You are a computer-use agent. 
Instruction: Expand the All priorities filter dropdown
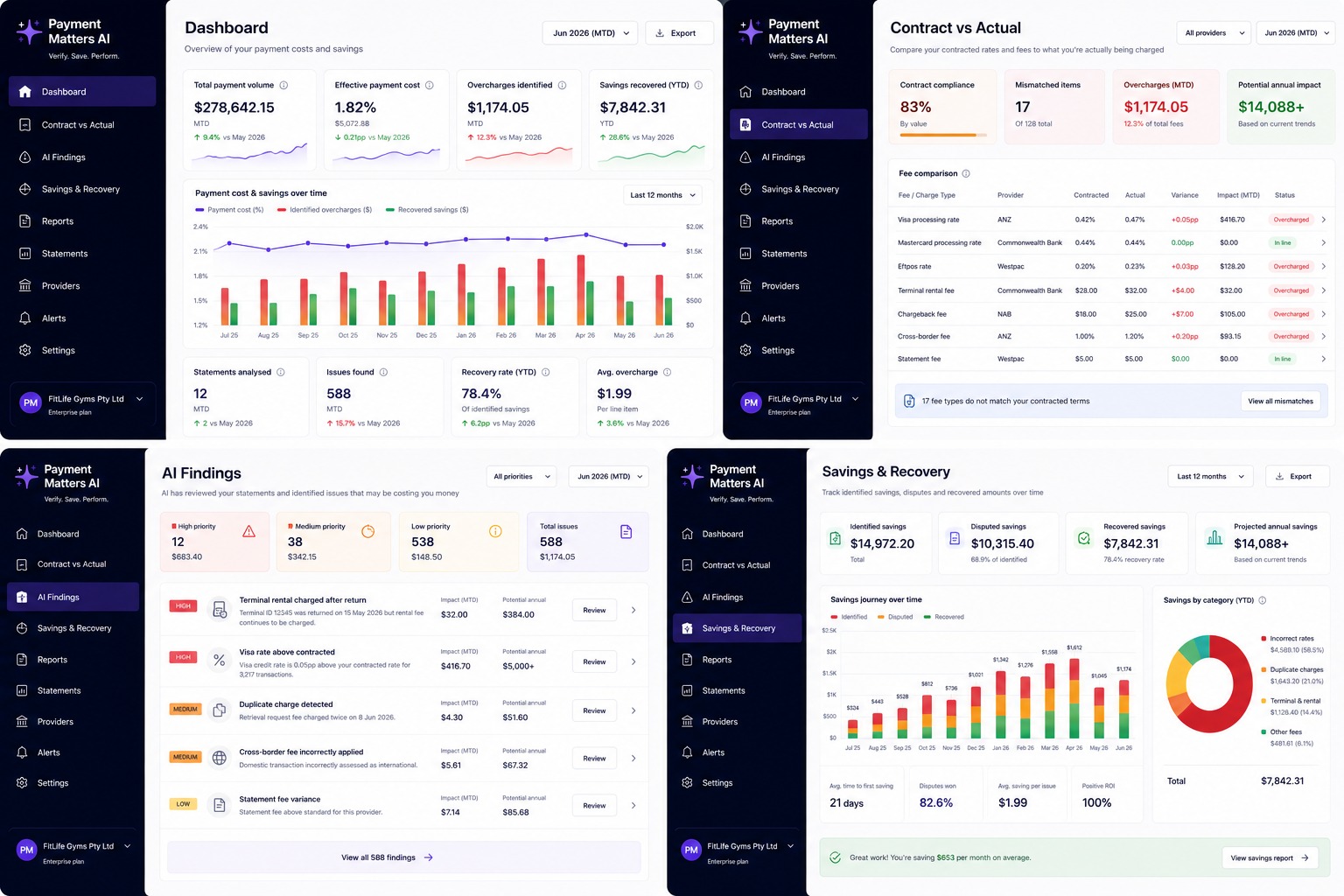pyautogui.click(x=521, y=477)
